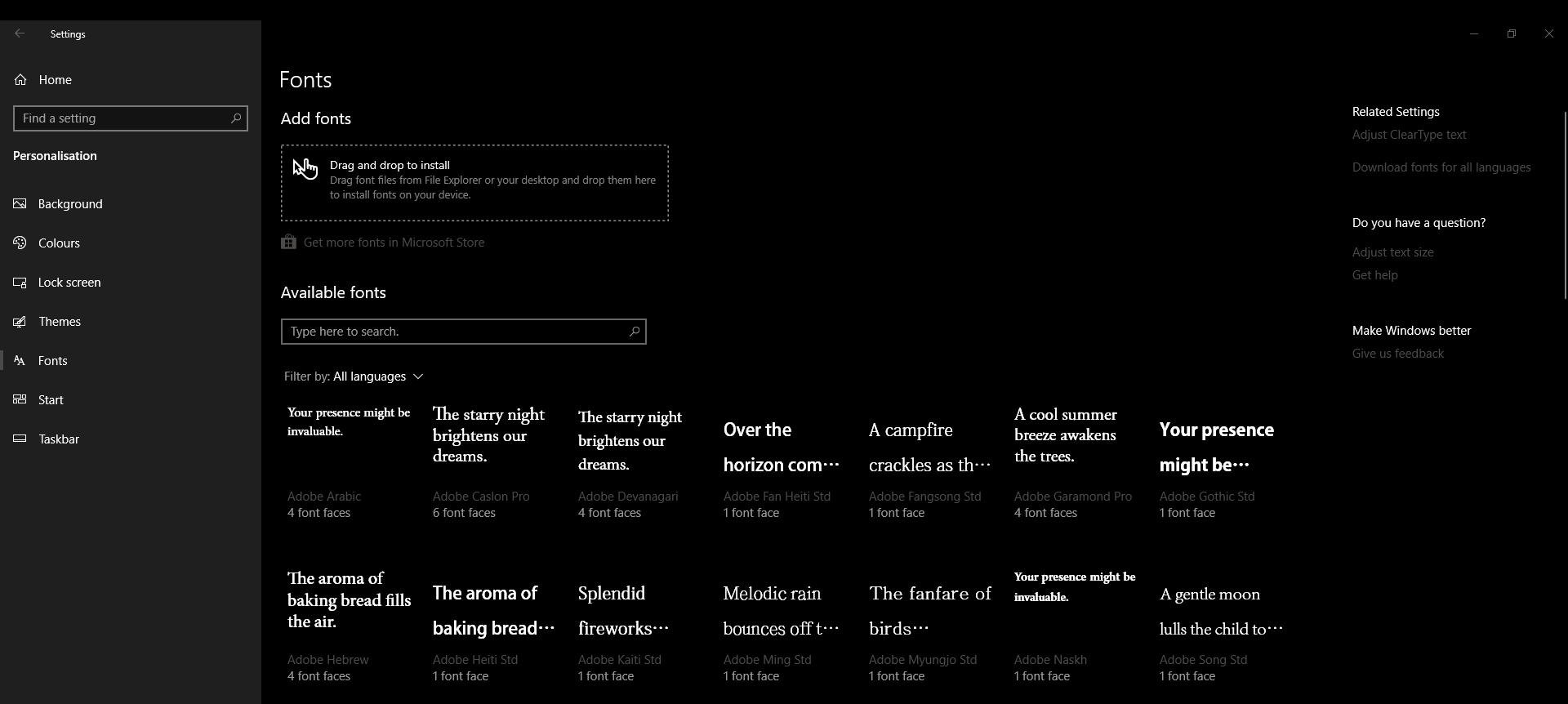
Task: Minimize the Settings window
Action: point(1474,33)
